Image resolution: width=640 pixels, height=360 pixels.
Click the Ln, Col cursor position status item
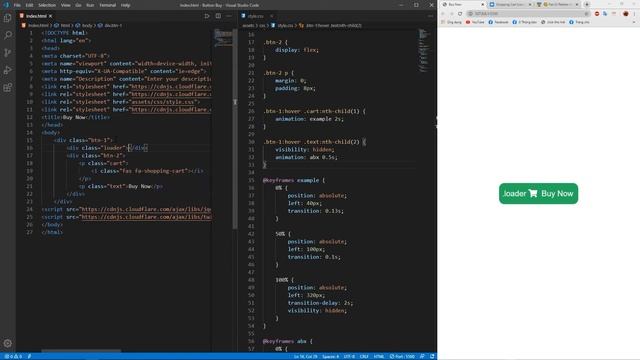pyautogui.click(x=306, y=356)
